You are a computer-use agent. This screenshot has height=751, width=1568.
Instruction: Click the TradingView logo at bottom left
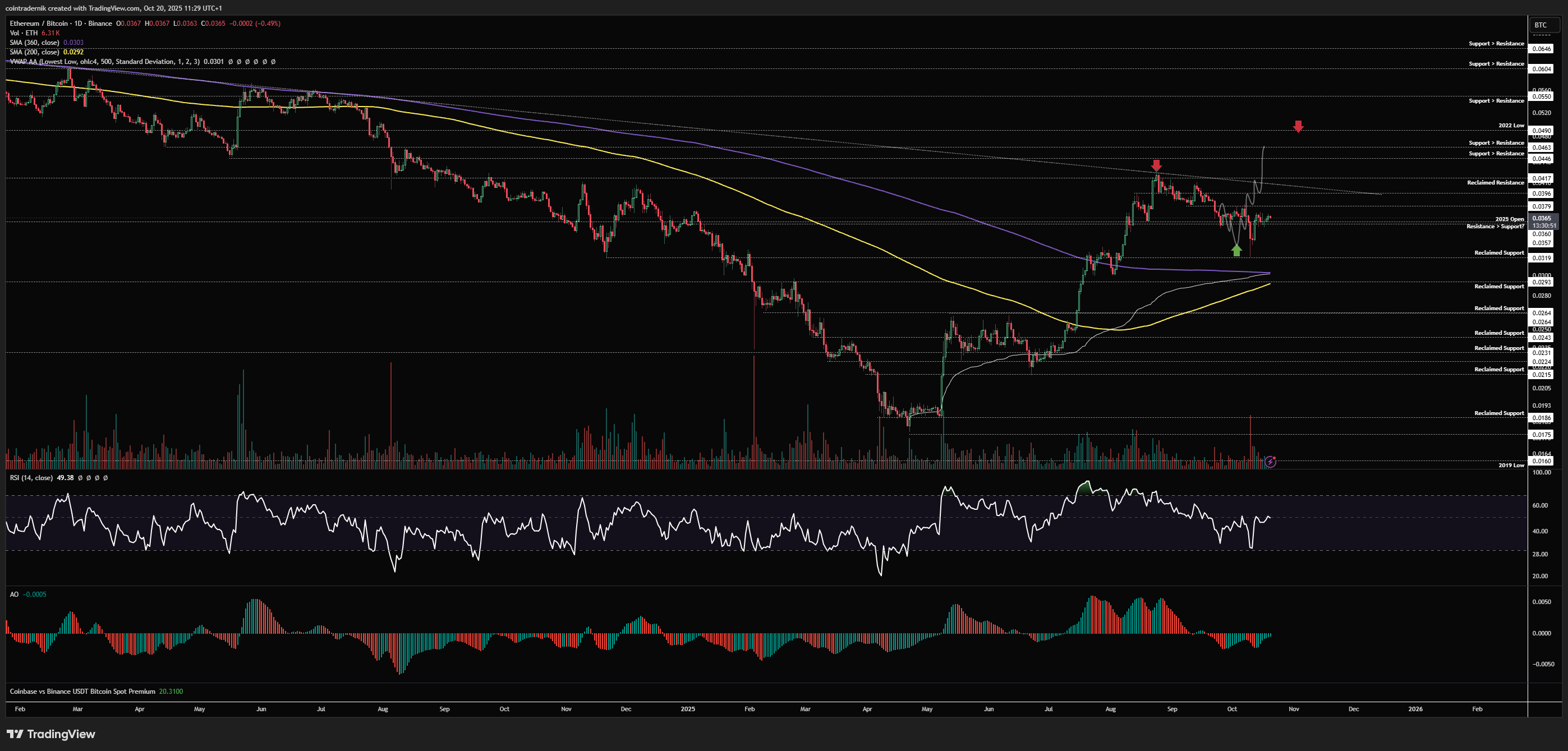(51, 734)
